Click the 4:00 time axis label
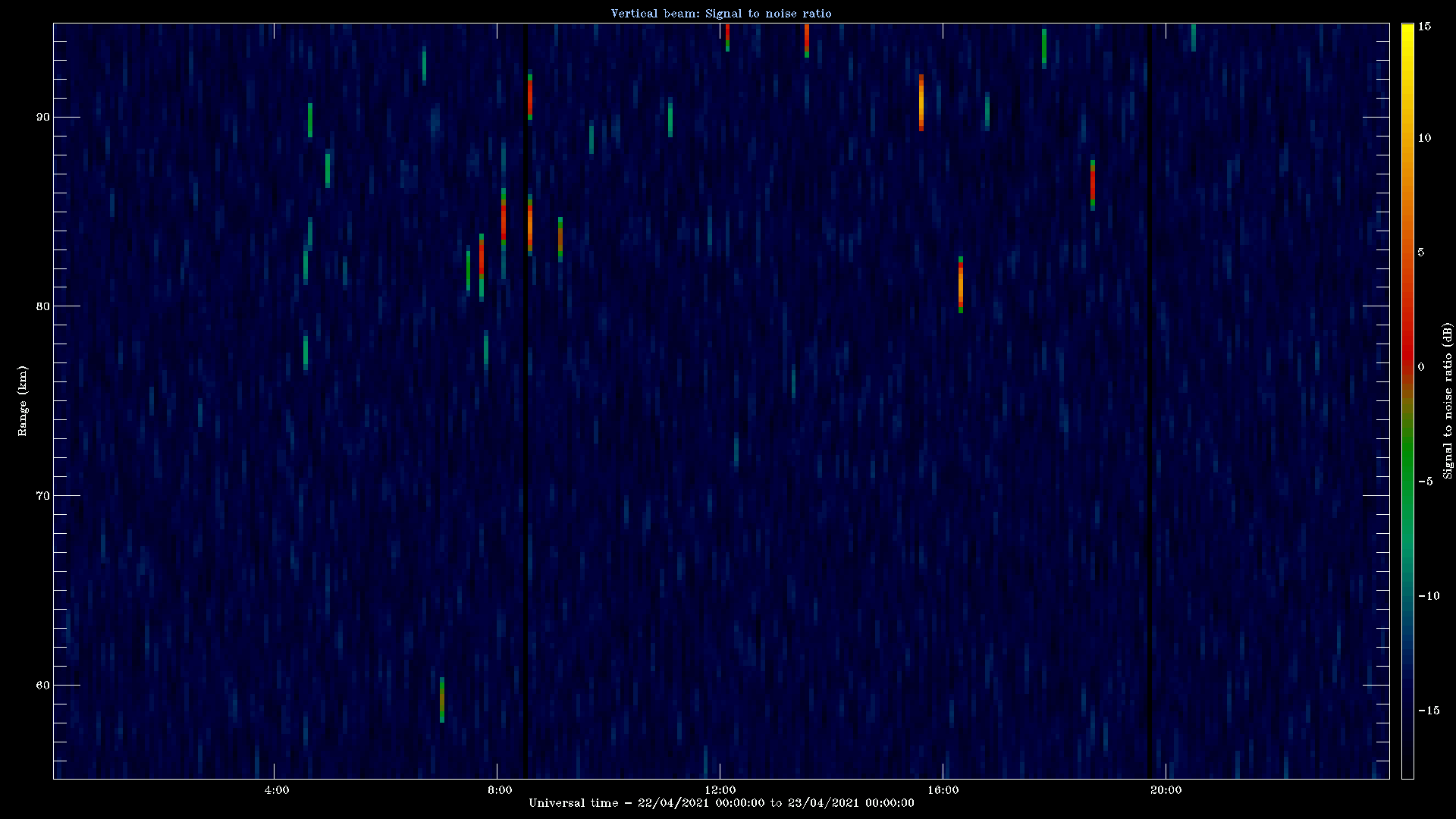The width and height of the screenshot is (1456, 819). tap(277, 790)
